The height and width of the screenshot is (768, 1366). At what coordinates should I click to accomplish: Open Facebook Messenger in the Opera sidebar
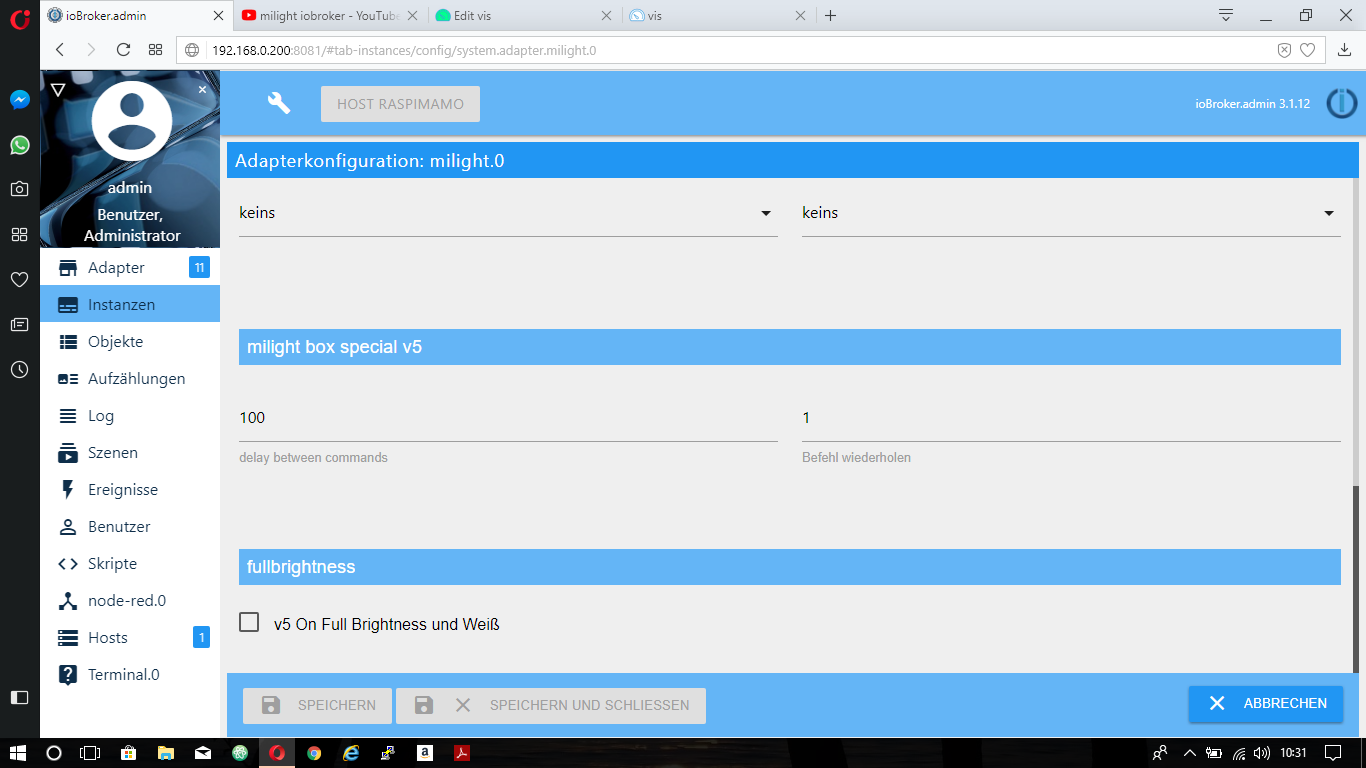pyautogui.click(x=20, y=100)
